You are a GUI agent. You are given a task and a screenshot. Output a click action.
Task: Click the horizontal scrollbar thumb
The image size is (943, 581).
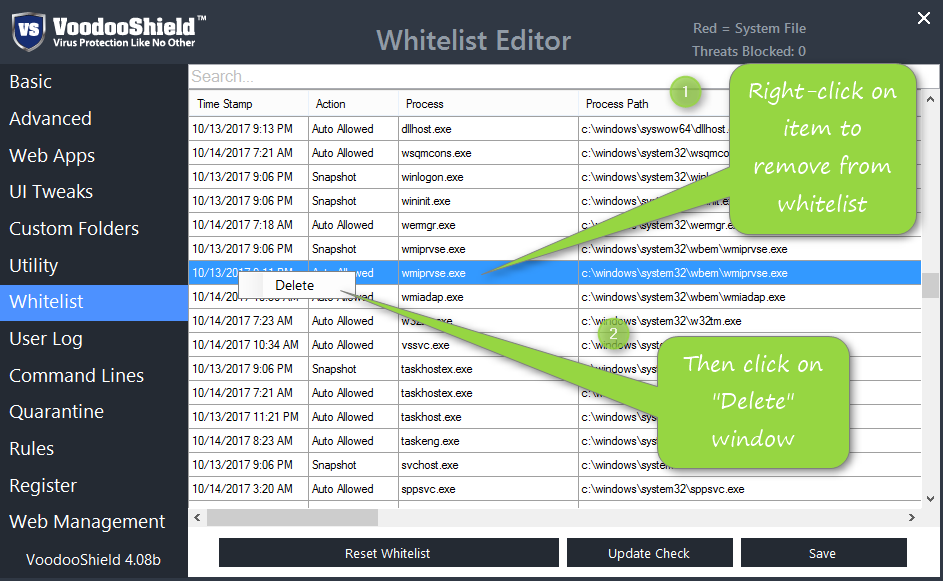[x=292, y=517]
